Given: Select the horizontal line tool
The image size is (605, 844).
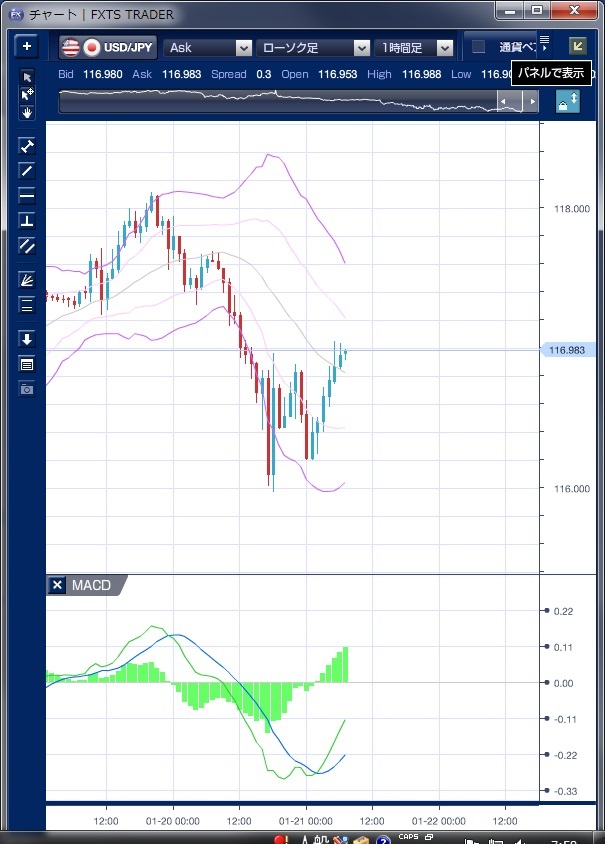Looking at the screenshot, I should 27,195.
